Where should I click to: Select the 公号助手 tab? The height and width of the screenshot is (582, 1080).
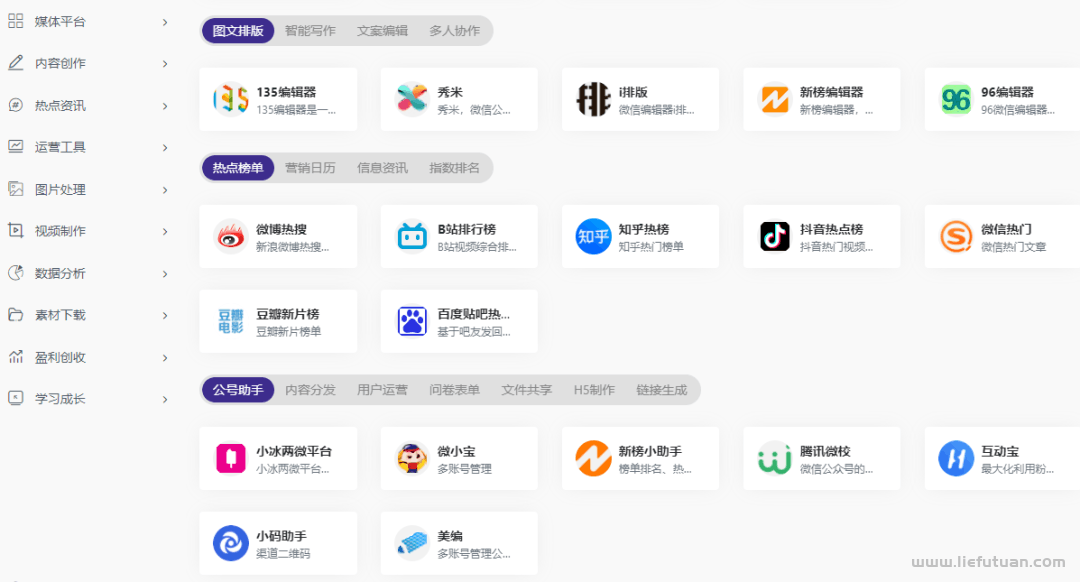(x=238, y=389)
